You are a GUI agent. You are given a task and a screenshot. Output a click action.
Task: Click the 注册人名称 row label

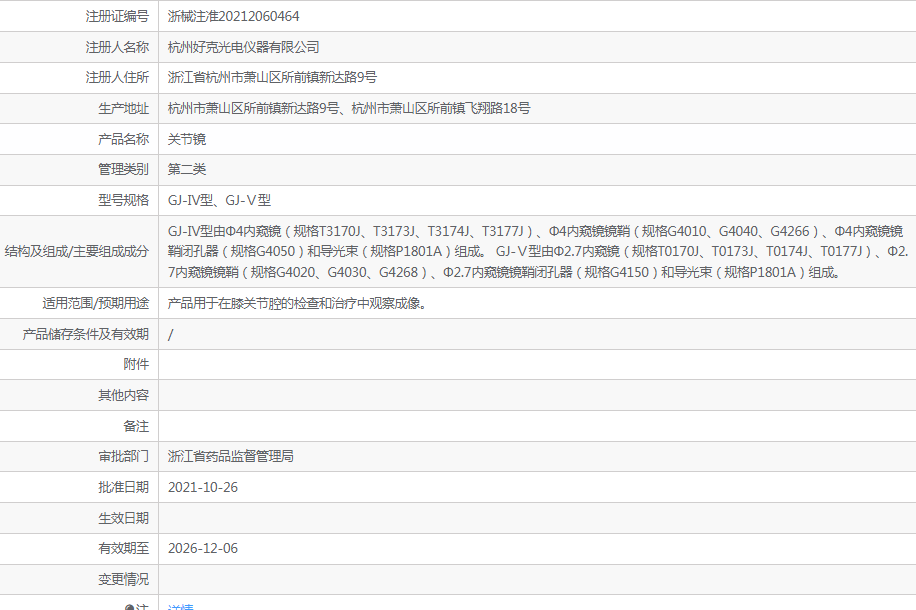pyautogui.click(x=117, y=47)
